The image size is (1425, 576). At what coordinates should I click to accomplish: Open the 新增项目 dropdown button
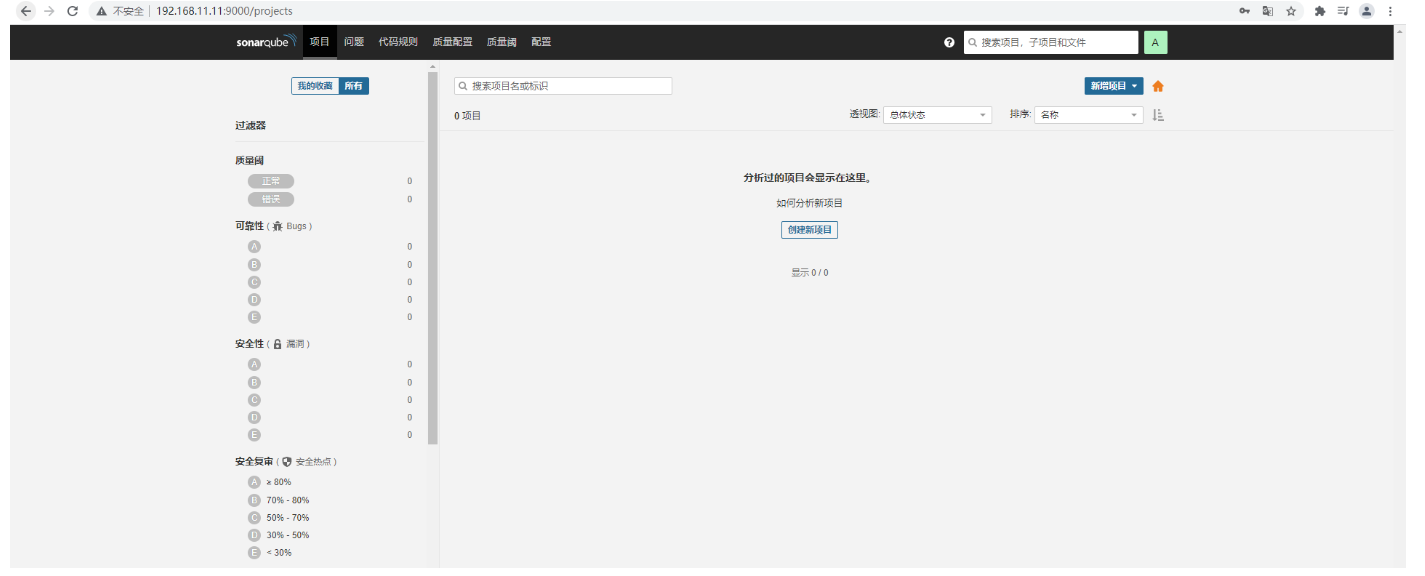[1114, 86]
